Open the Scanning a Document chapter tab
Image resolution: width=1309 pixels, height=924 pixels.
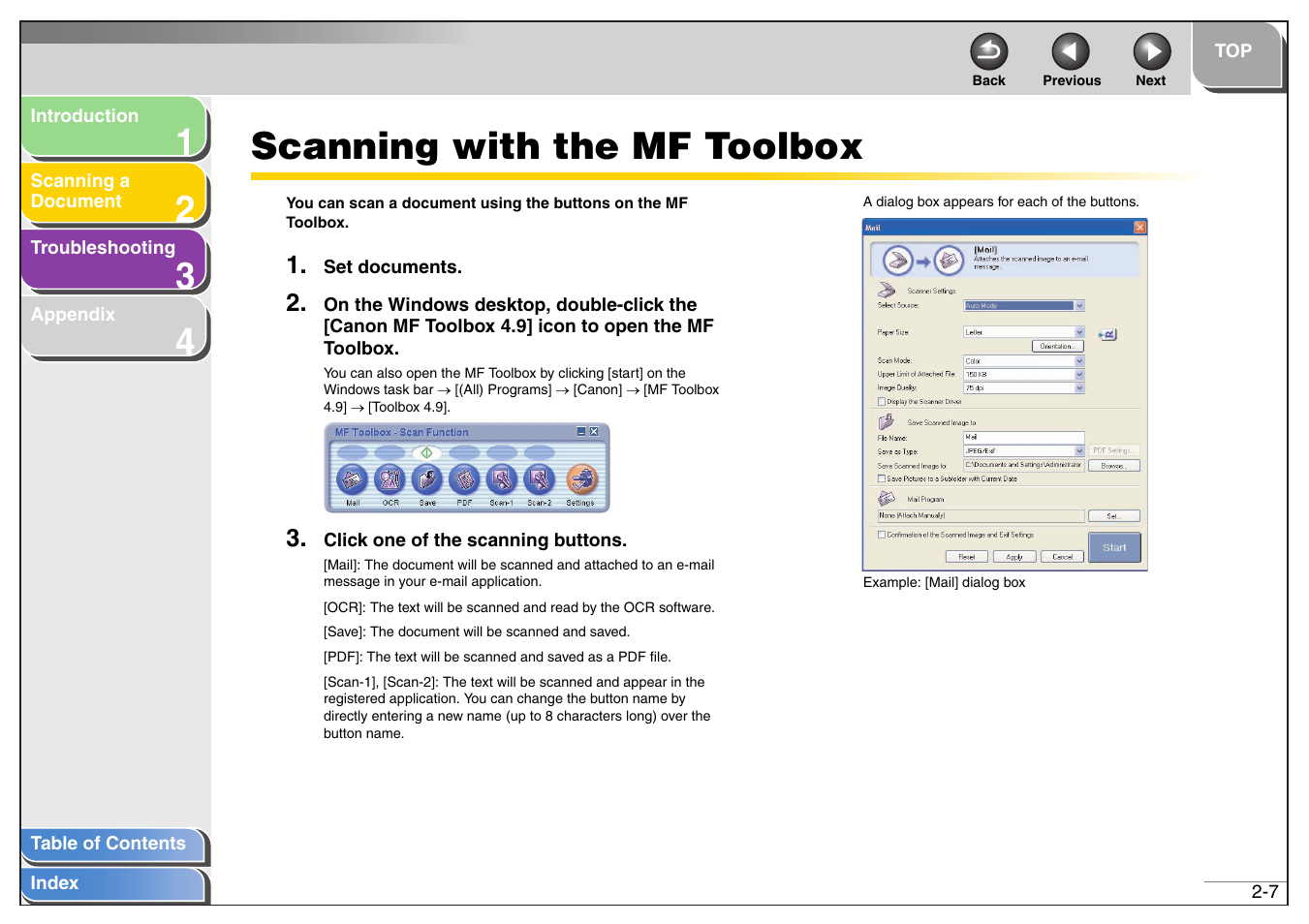113,194
